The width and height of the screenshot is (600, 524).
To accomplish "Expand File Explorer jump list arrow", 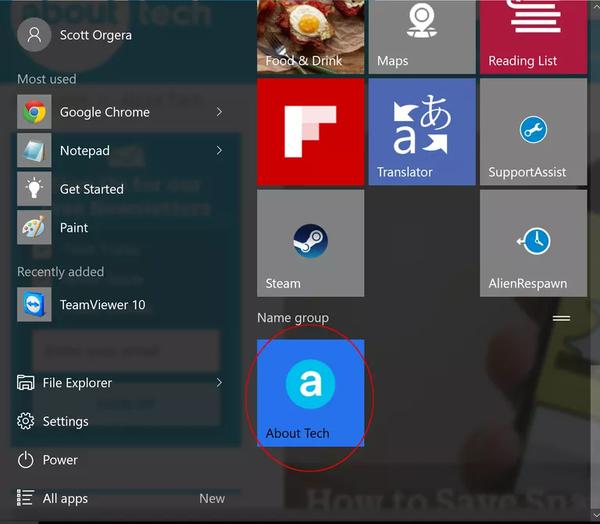I will tap(219, 382).
